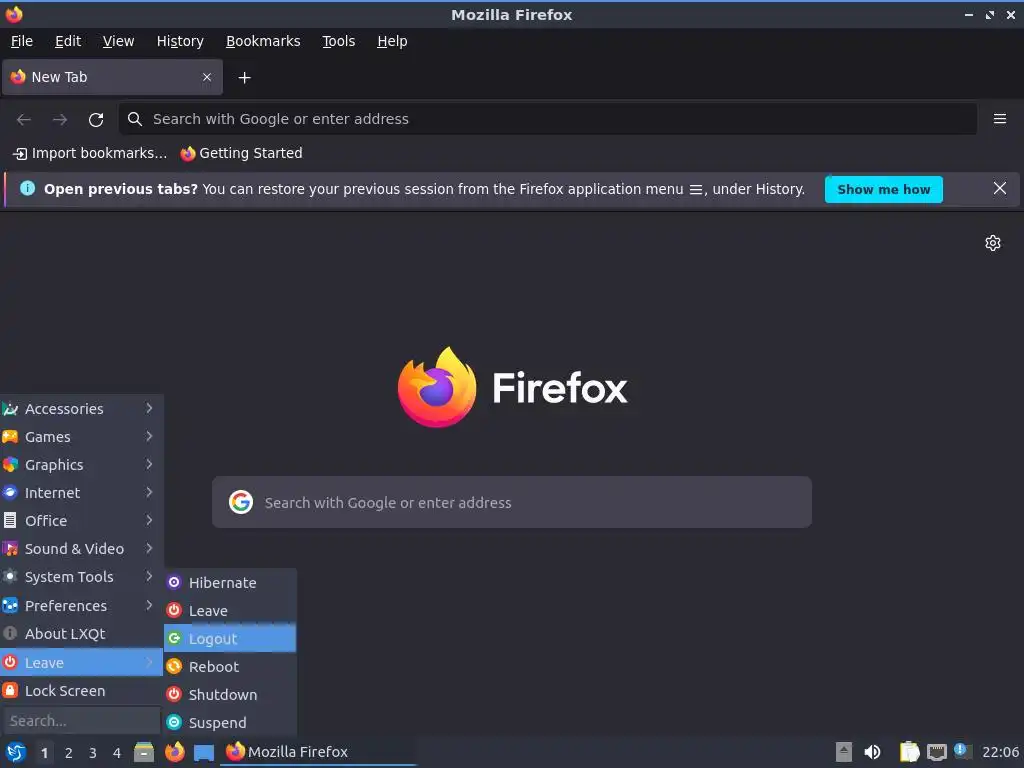Image resolution: width=1024 pixels, height=768 pixels.
Task: Click the removable media eject tray icon
Action: (844, 752)
